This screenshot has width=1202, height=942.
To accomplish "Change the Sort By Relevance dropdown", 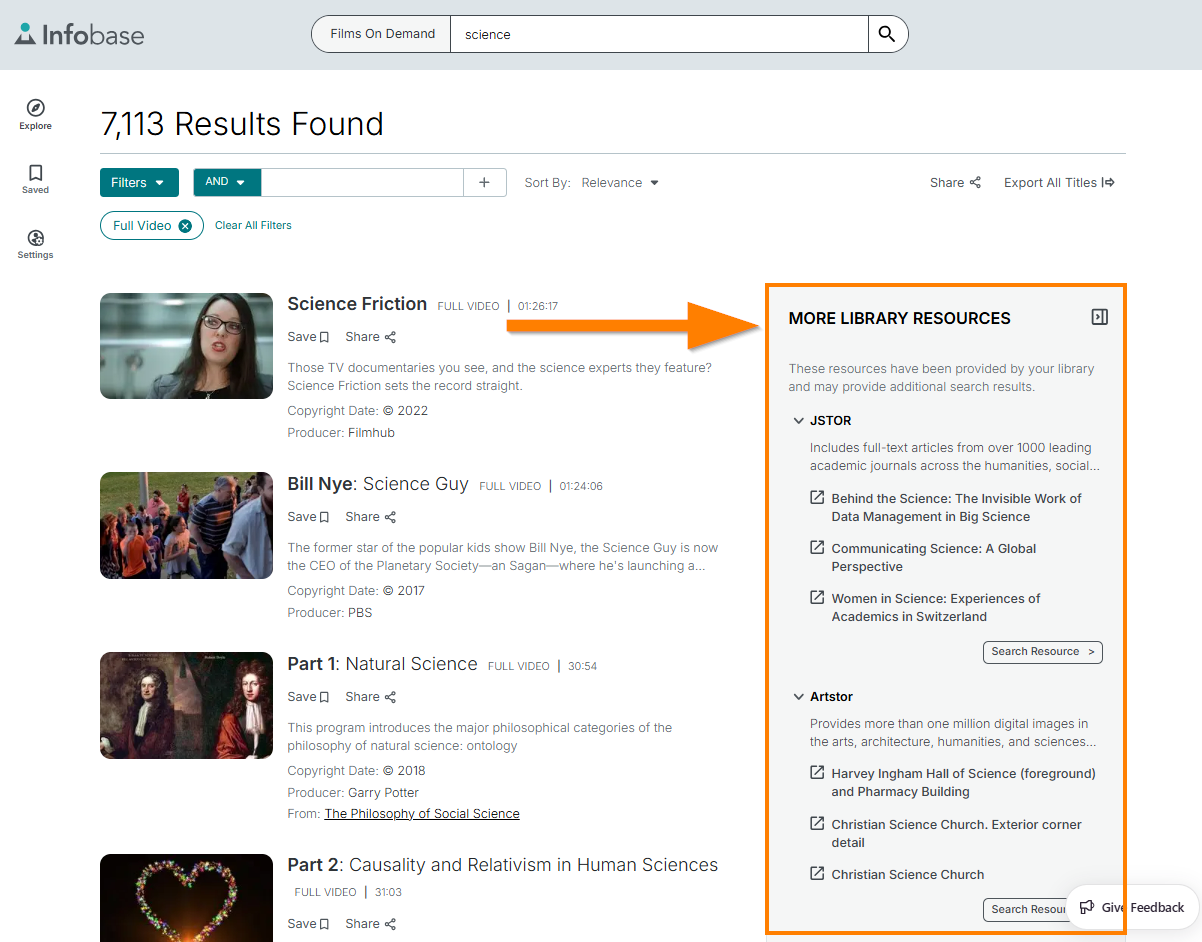I will tap(620, 183).
